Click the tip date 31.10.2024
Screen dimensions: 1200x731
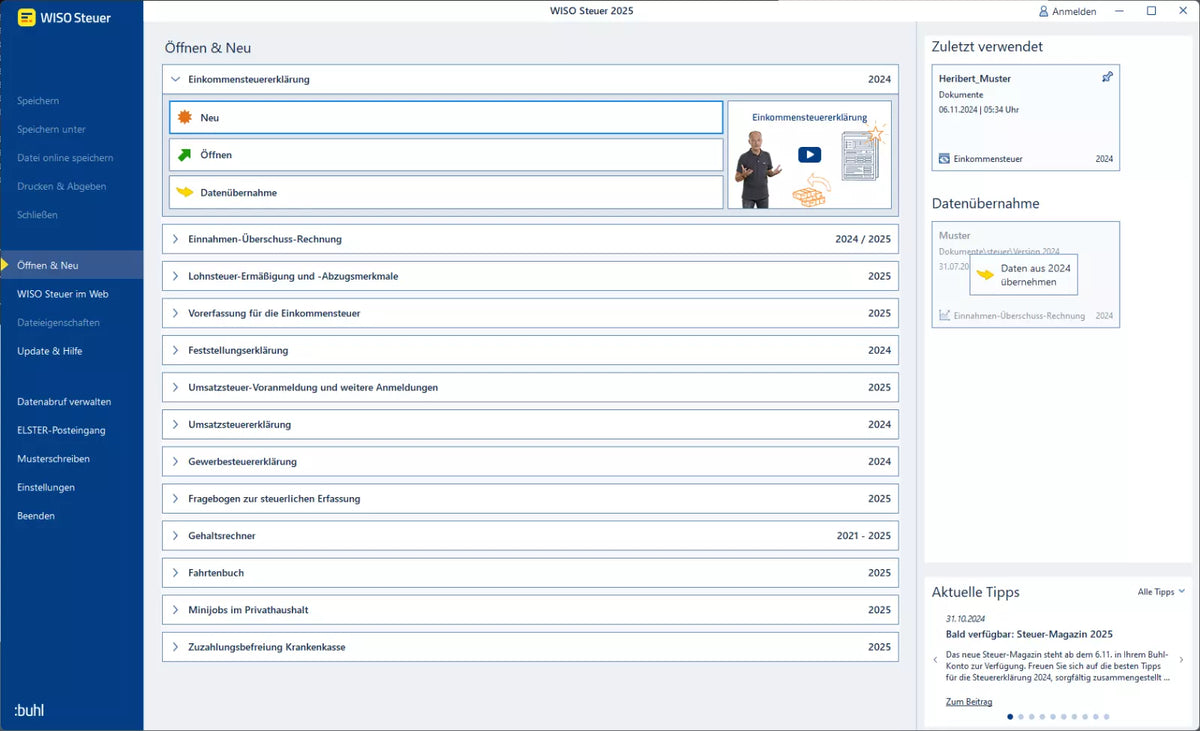967,618
